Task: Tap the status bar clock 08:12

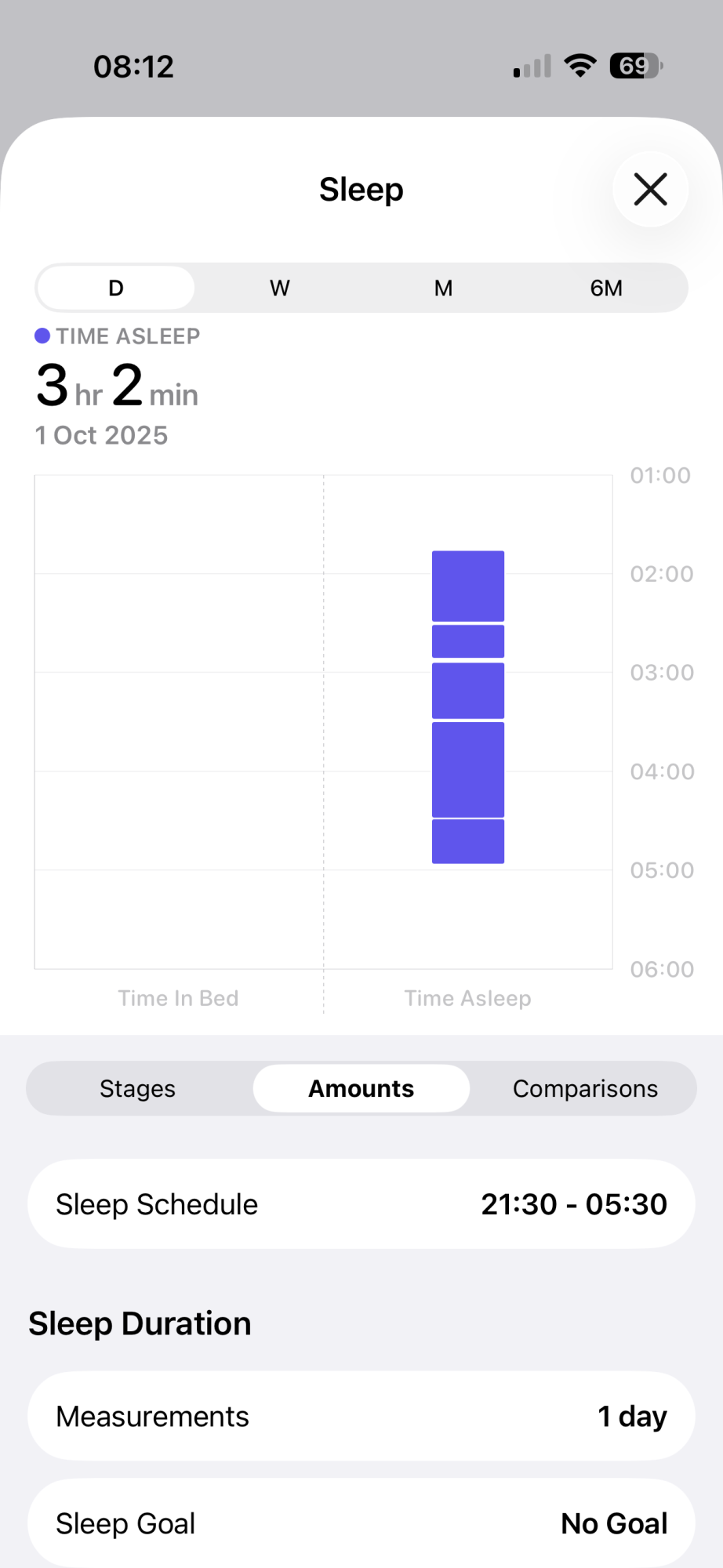Action: pyautogui.click(x=133, y=67)
